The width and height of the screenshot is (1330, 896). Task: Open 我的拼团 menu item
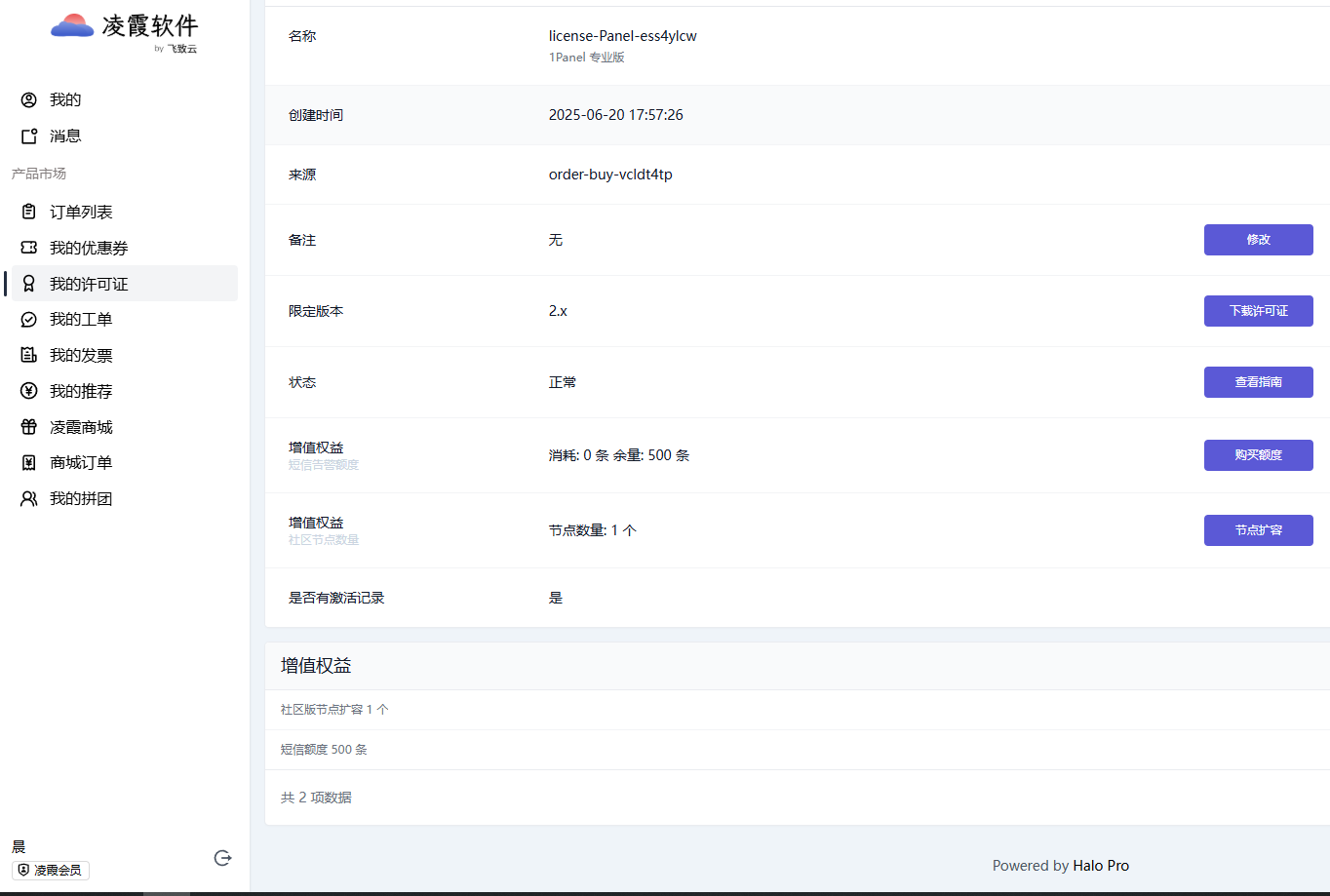81,499
